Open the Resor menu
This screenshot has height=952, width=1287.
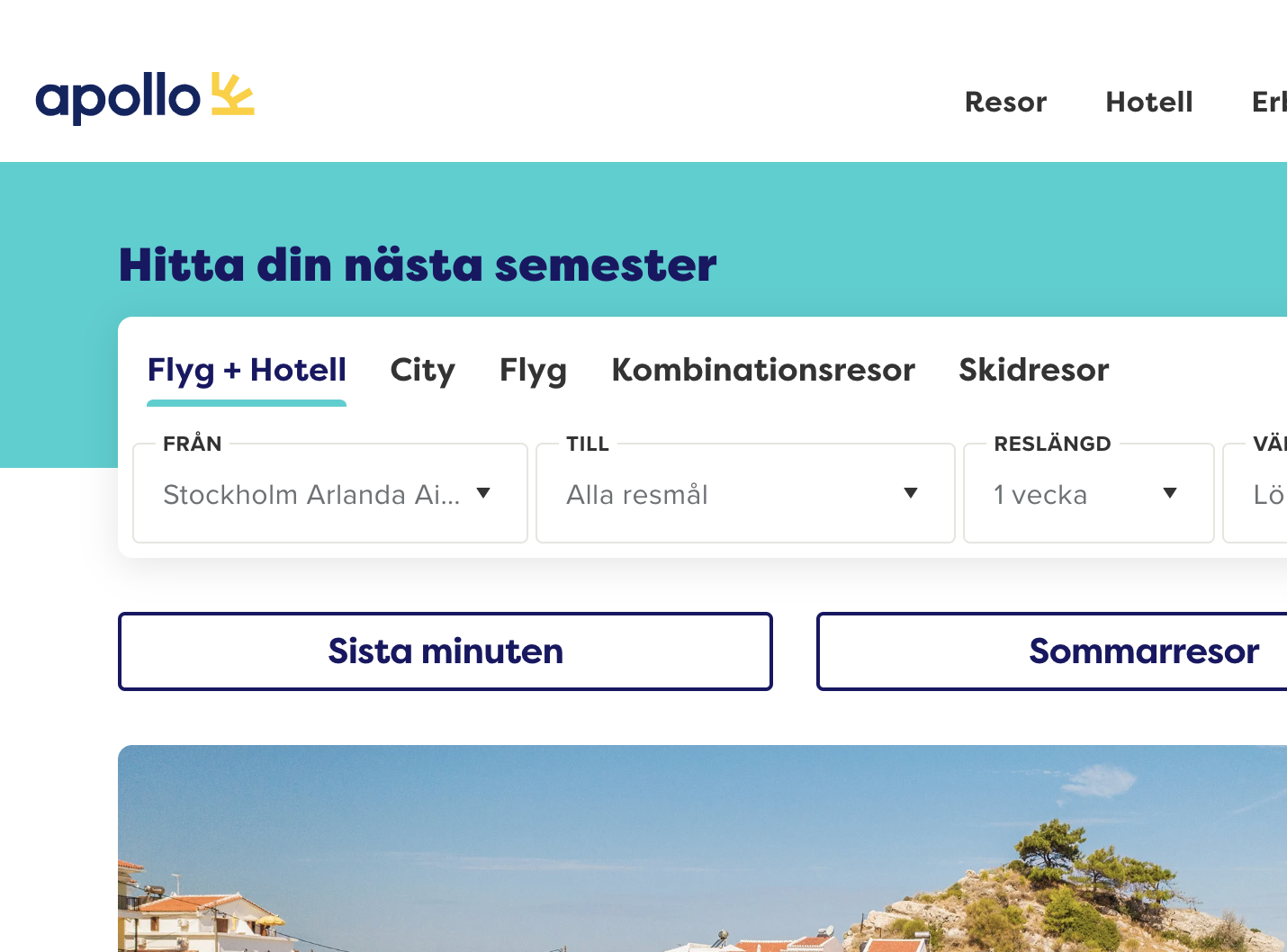1005,102
